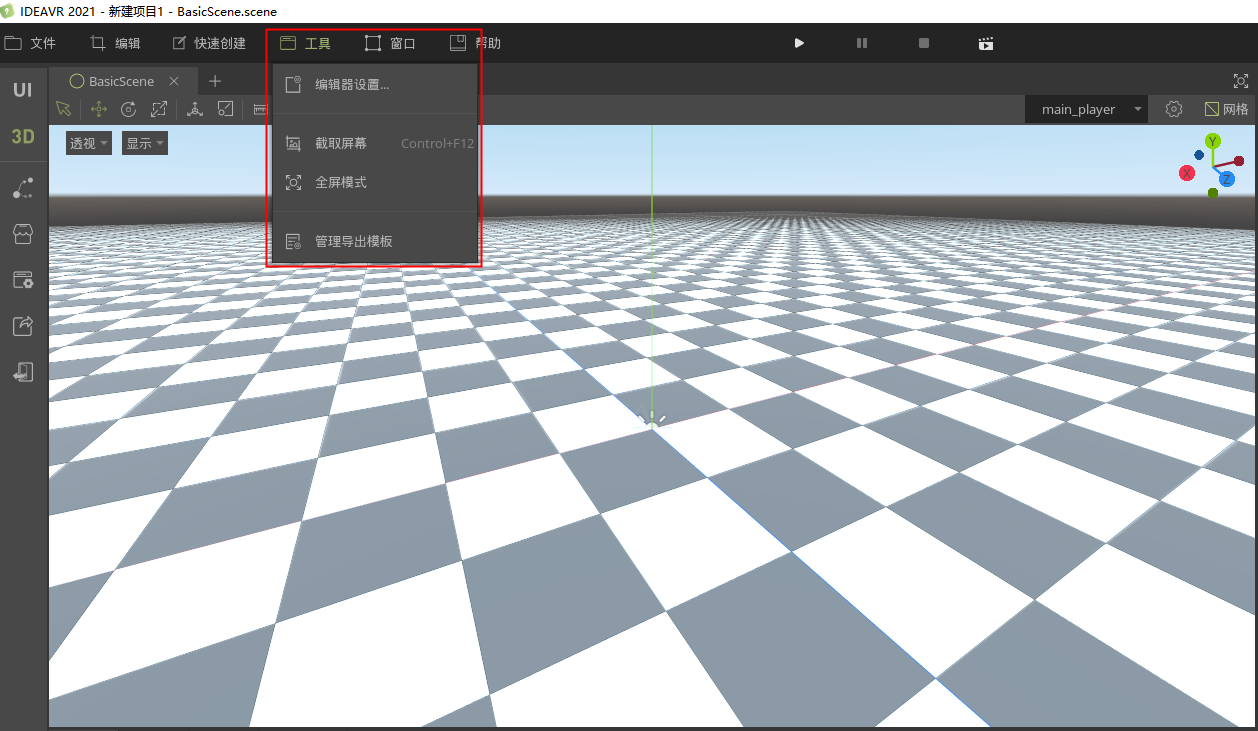1258x731 pixels.
Task: Toggle viewport maximize icon at top right
Action: click(x=1241, y=81)
